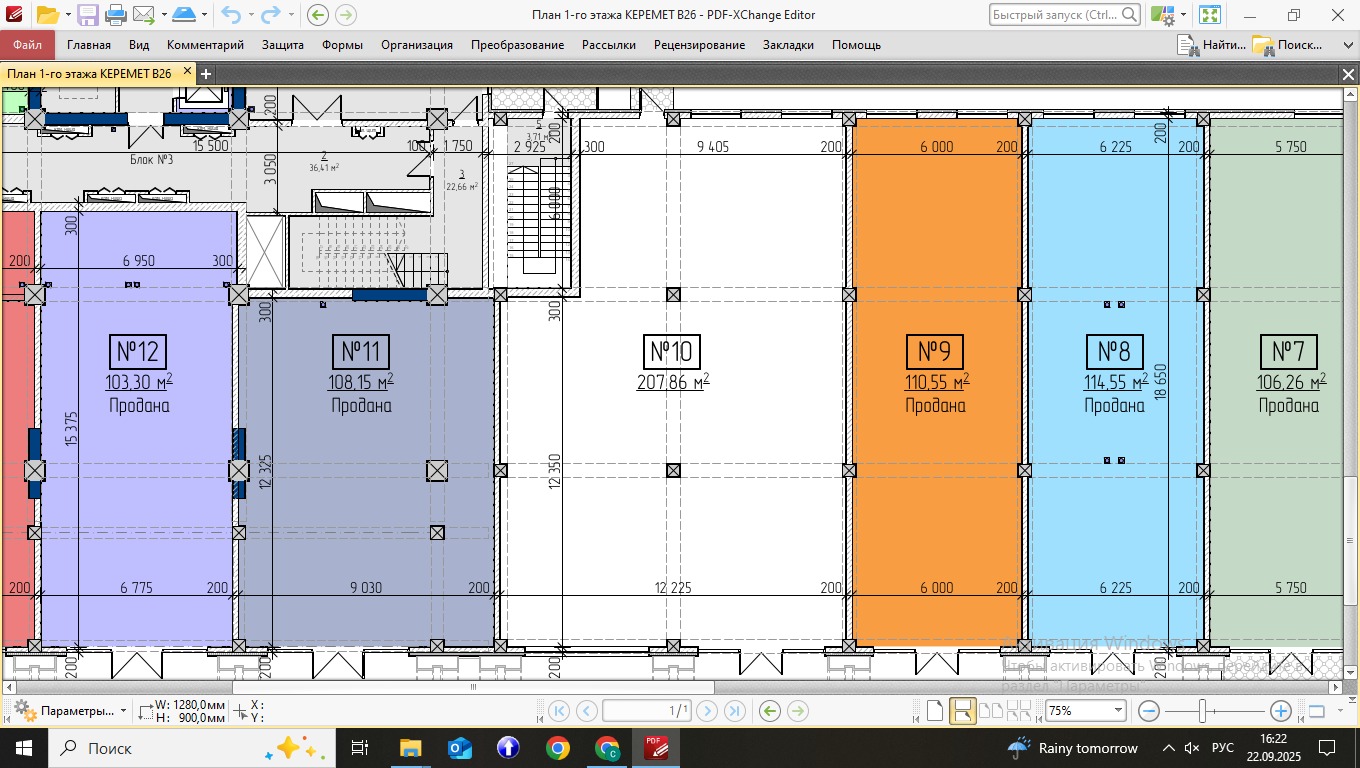Open the Комментарий ribbon tab

[x=205, y=45]
